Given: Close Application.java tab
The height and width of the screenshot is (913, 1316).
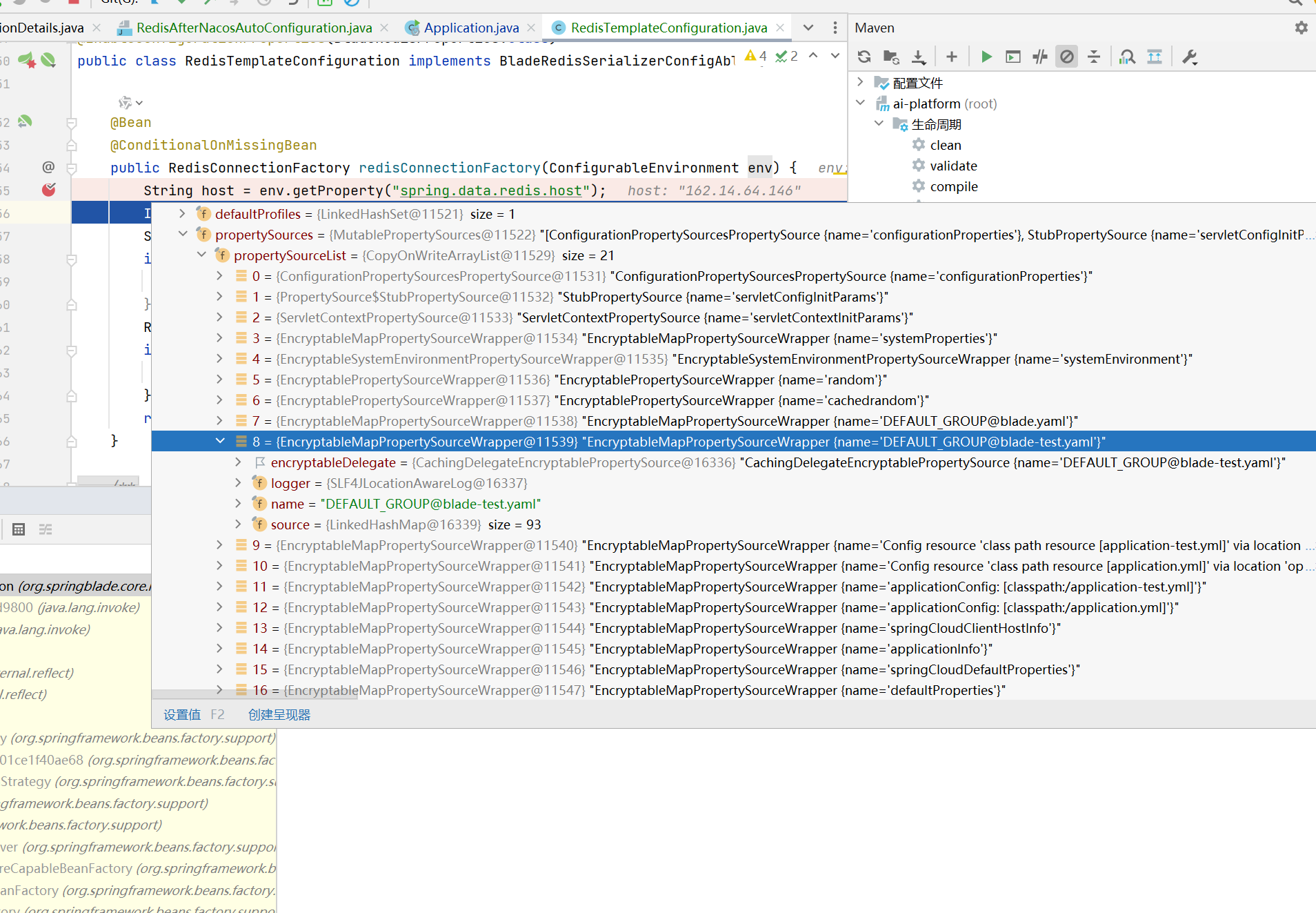Looking at the screenshot, I should click(x=531, y=28).
